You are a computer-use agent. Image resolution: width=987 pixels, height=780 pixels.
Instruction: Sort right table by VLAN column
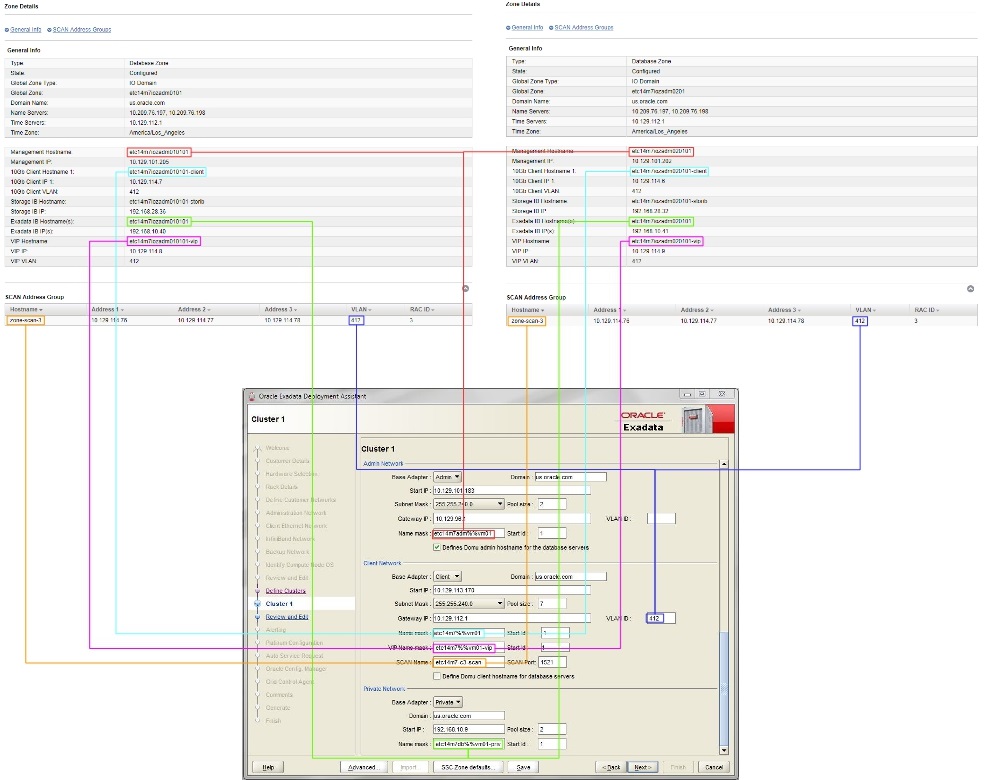[866, 310]
